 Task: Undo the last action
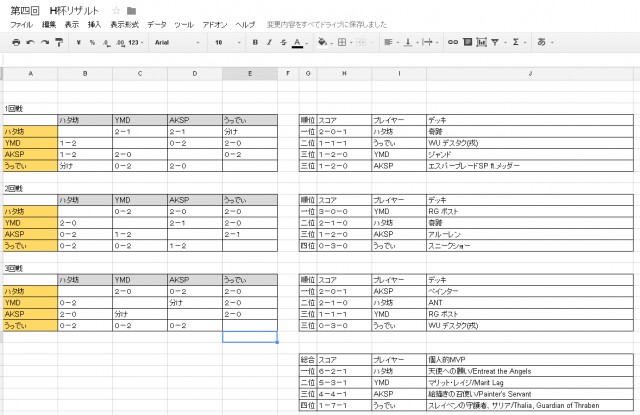pyautogui.click(x=30, y=42)
